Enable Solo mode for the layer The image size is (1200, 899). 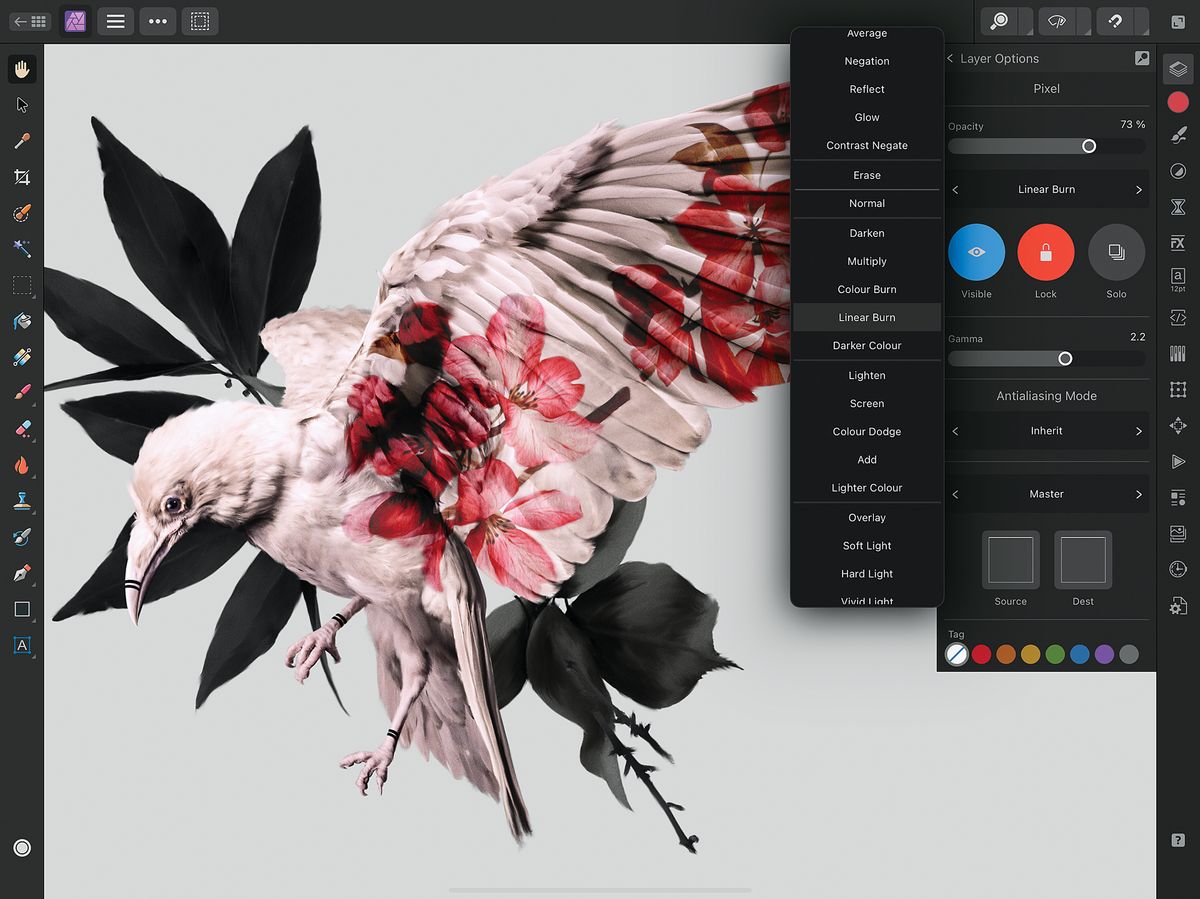tap(1115, 252)
